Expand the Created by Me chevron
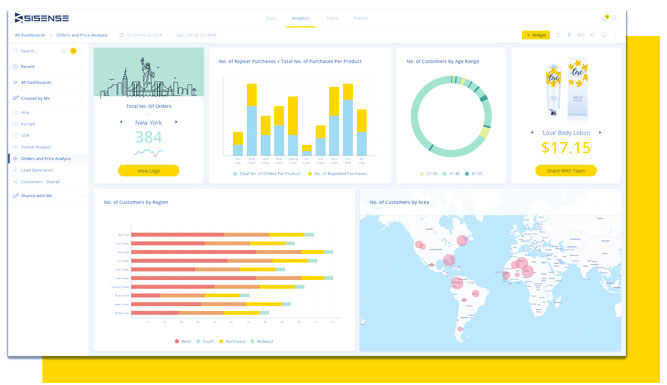Viewport: 667px width, 385px height. coord(81,98)
